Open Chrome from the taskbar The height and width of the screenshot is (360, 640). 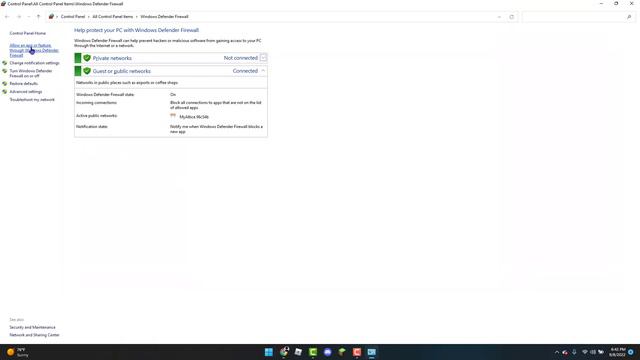click(x=284, y=352)
